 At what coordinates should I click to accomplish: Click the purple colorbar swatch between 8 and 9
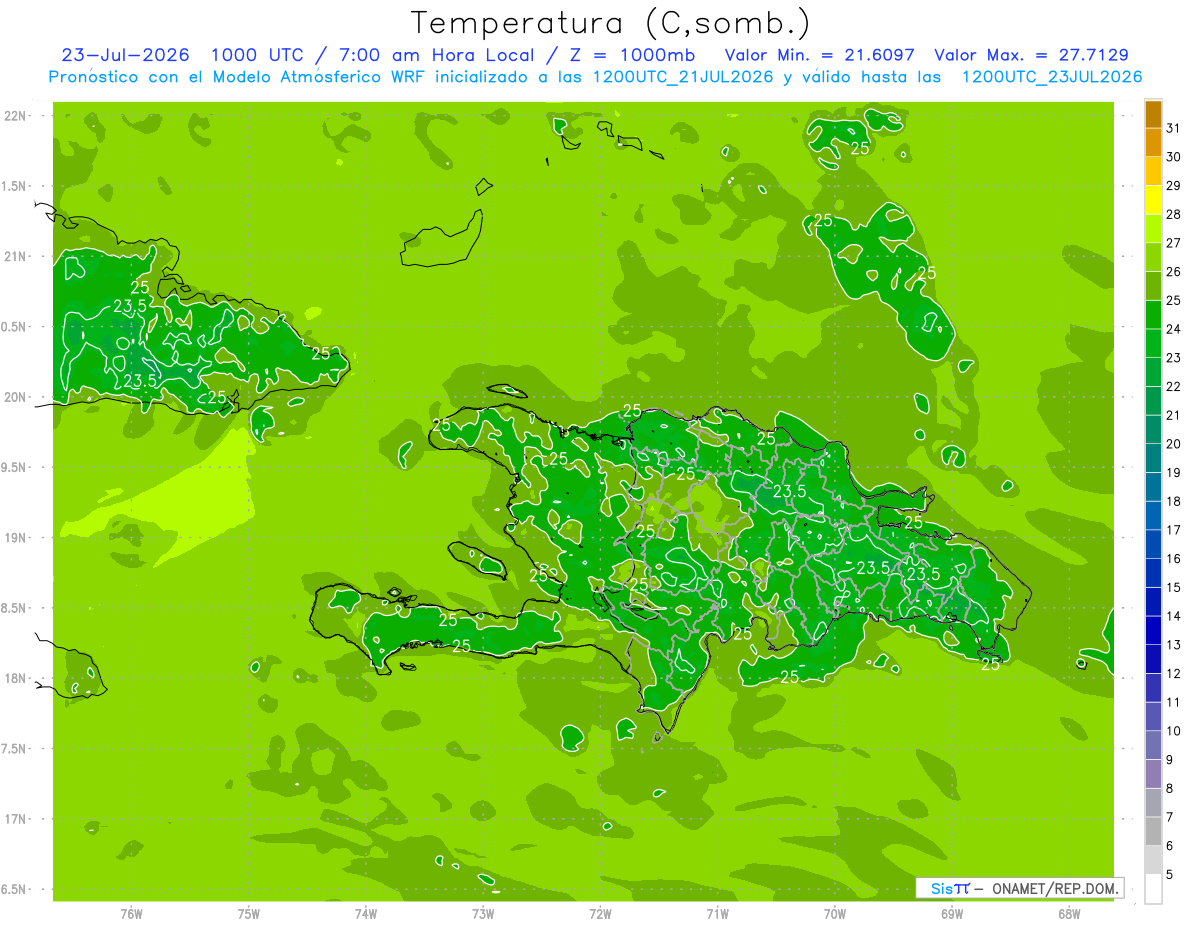1153,775
